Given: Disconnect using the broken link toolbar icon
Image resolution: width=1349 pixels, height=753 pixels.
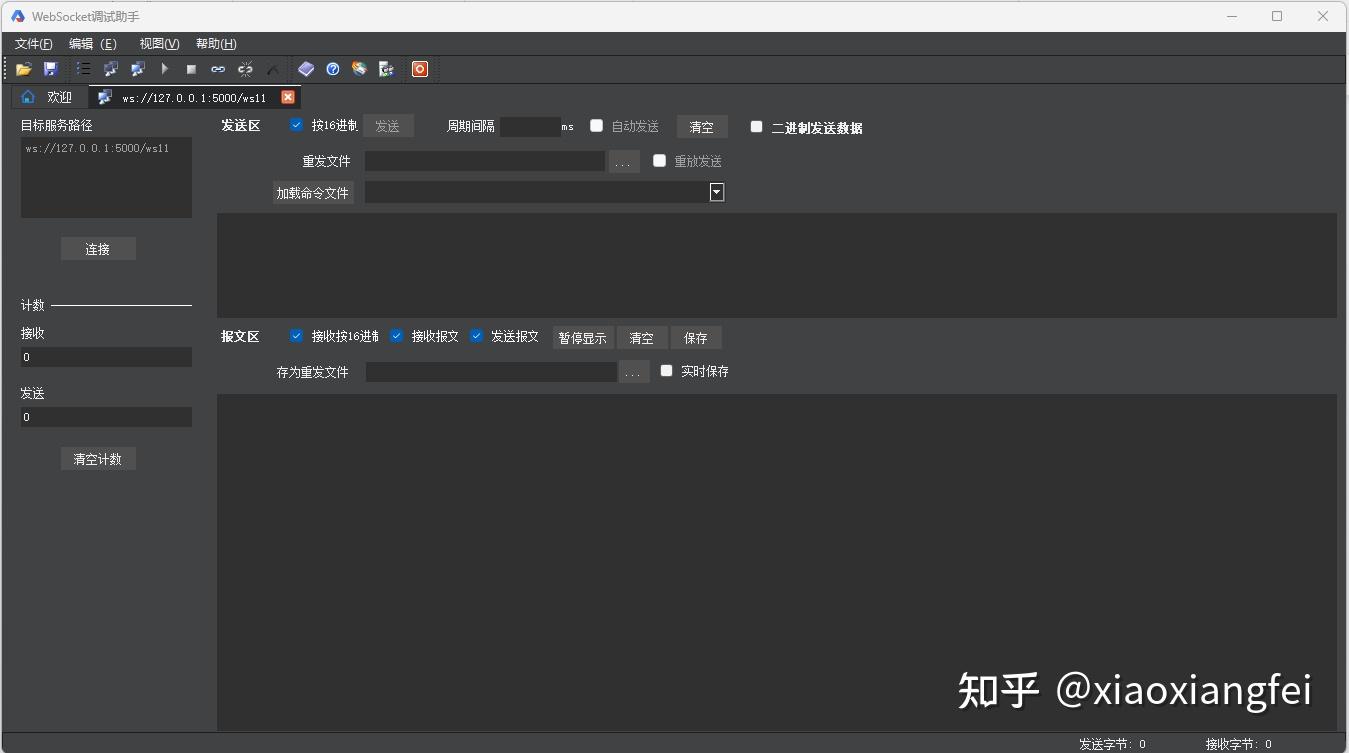Looking at the screenshot, I should (x=245, y=69).
